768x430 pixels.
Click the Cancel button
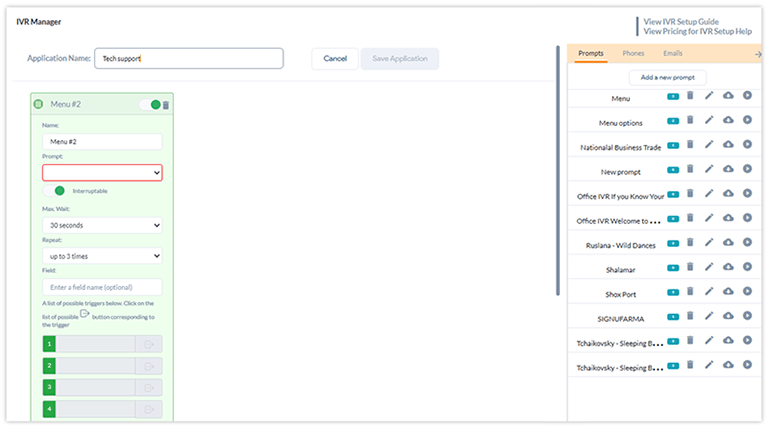click(335, 59)
